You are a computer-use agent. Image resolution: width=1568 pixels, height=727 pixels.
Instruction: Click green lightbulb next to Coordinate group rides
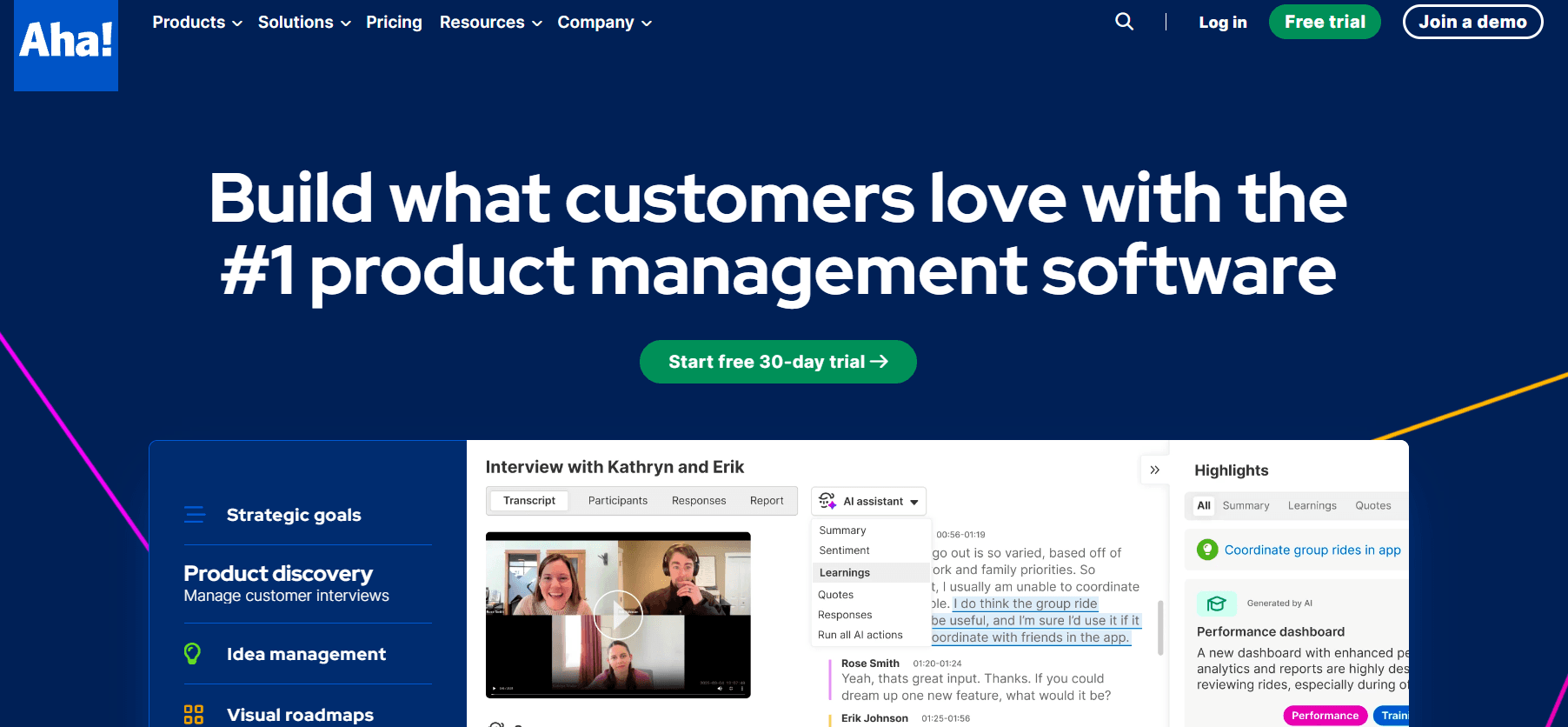[1207, 550]
